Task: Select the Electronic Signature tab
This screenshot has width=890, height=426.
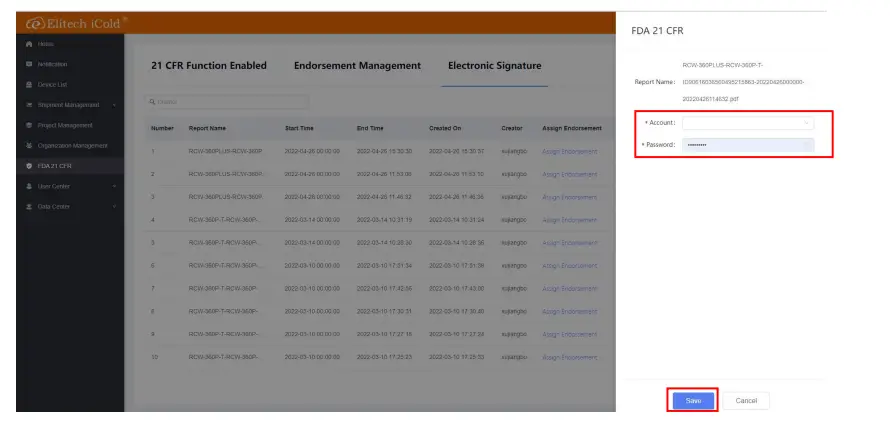Action: click(494, 66)
